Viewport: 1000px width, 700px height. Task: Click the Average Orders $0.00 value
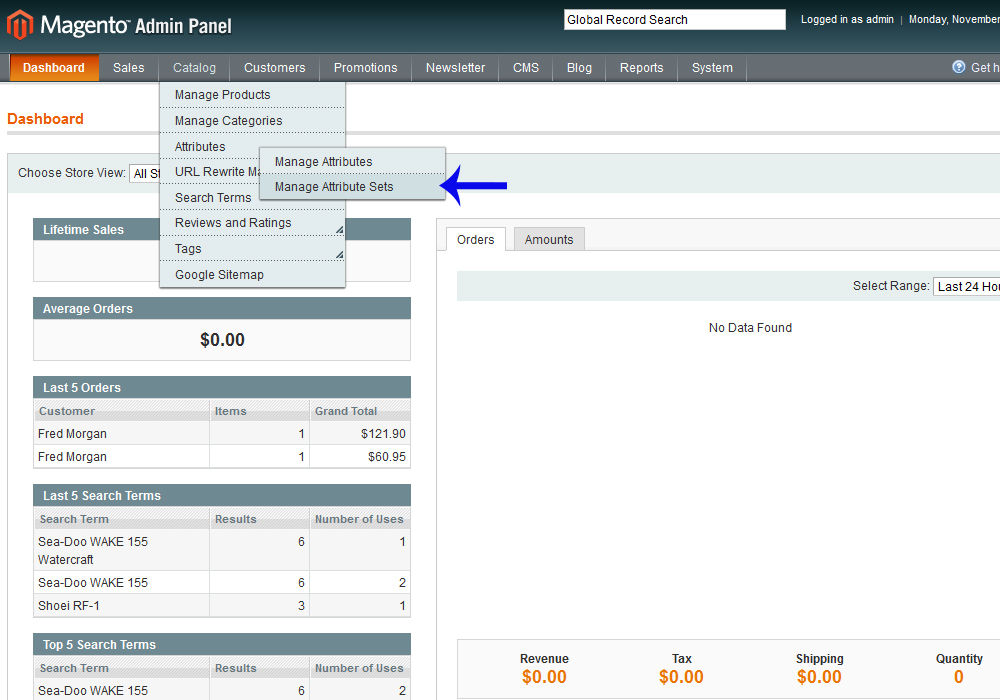(x=223, y=340)
